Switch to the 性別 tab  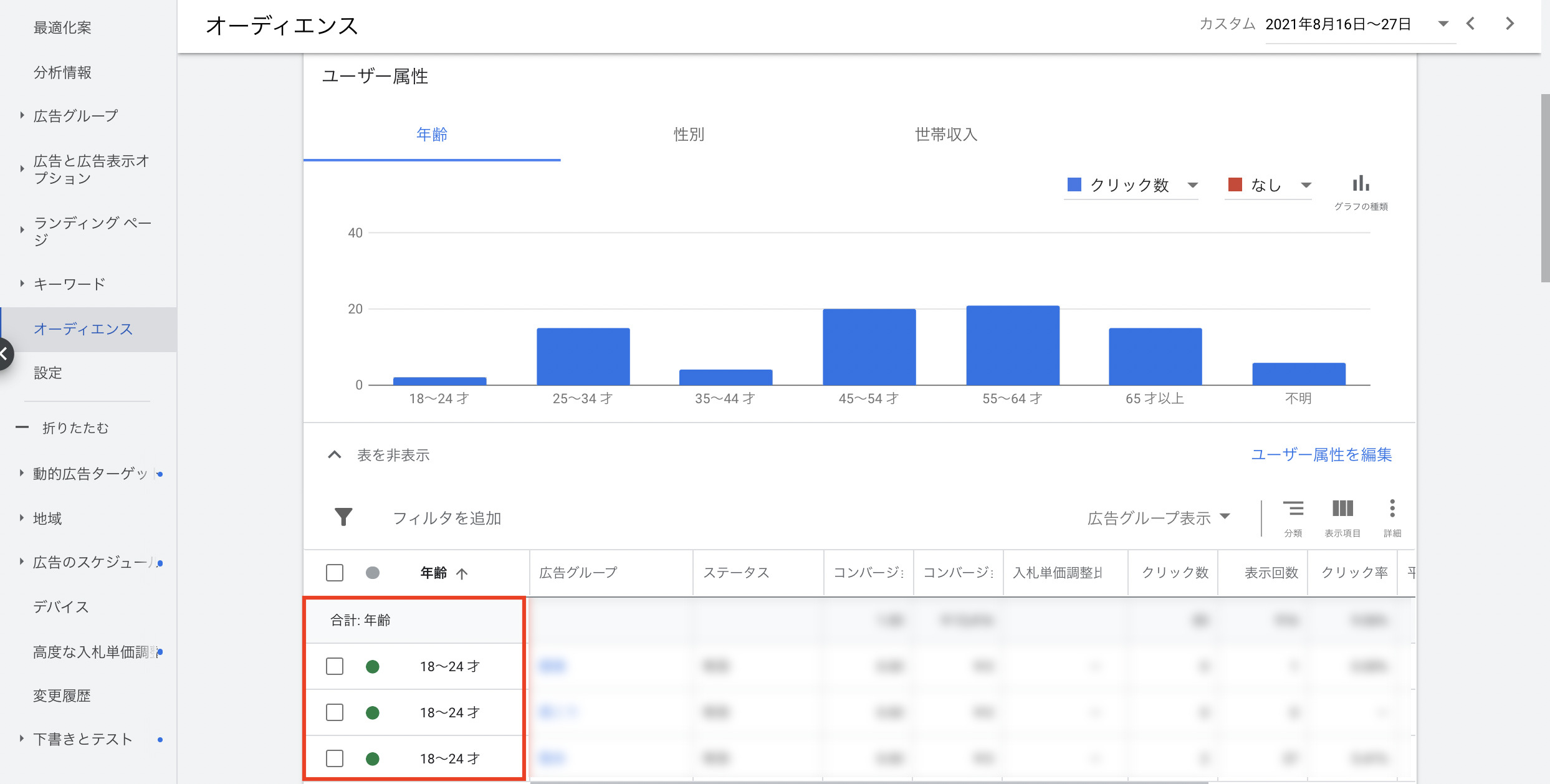(688, 134)
